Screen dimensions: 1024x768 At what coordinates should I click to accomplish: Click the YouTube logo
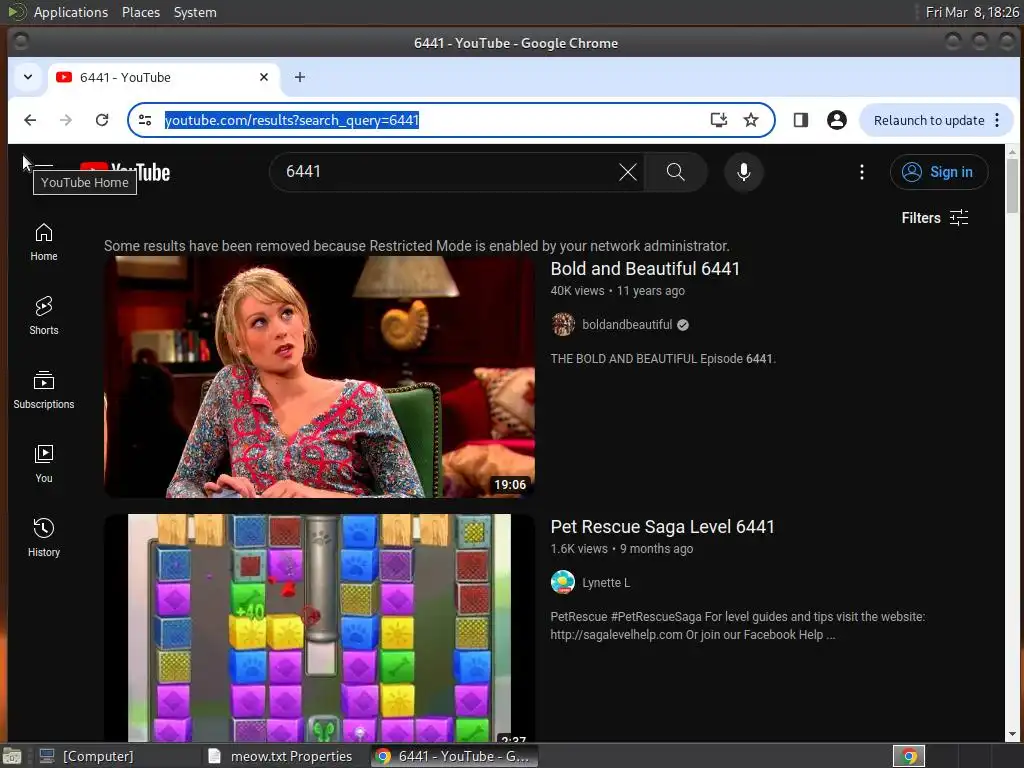(x=125, y=172)
